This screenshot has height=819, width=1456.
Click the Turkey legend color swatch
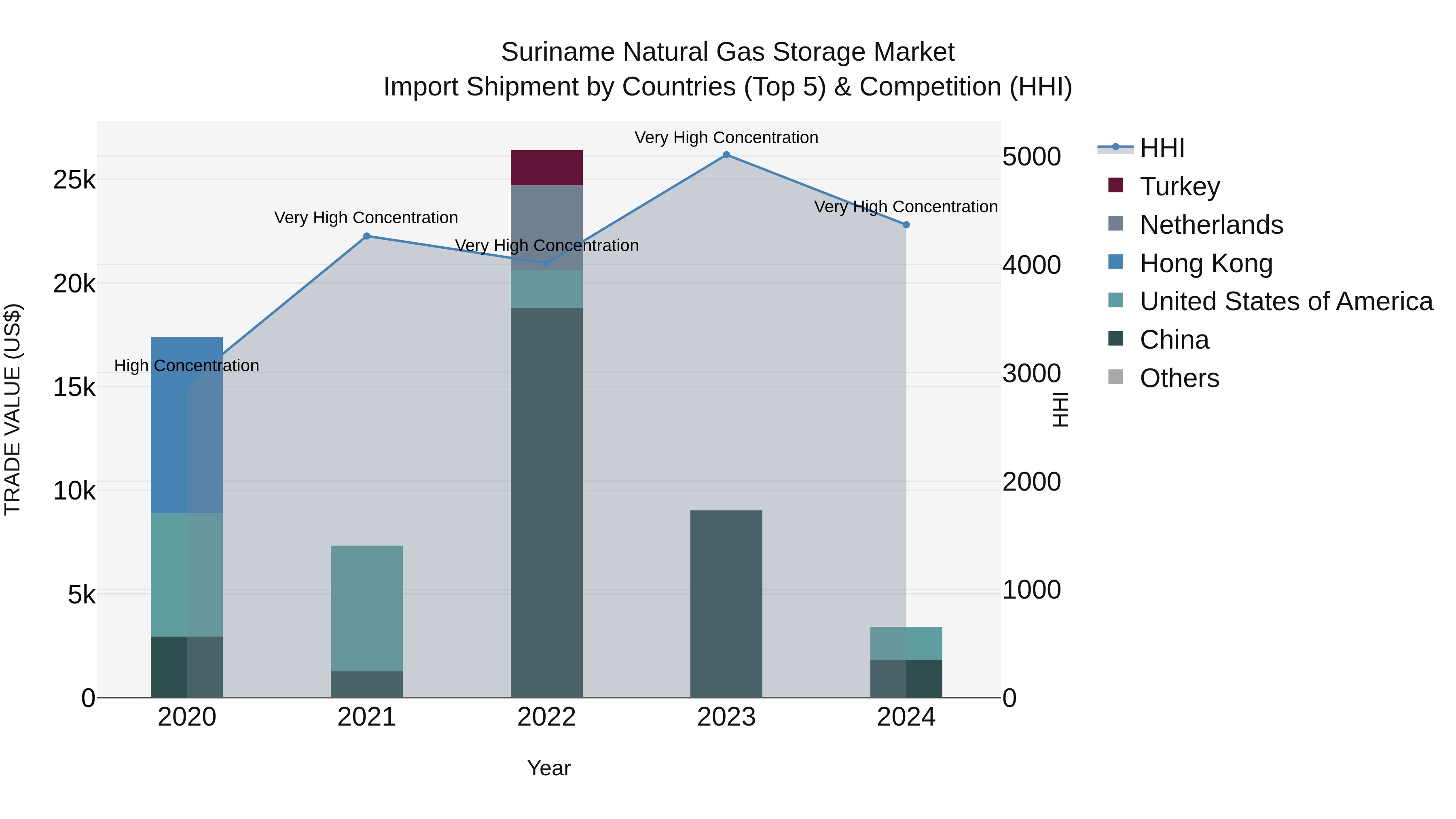1116,185
